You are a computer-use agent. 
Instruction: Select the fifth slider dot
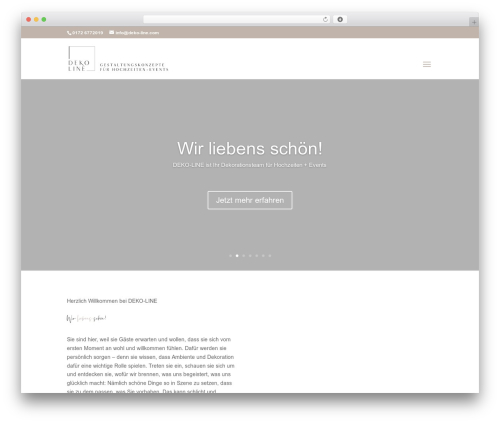(x=257, y=256)
